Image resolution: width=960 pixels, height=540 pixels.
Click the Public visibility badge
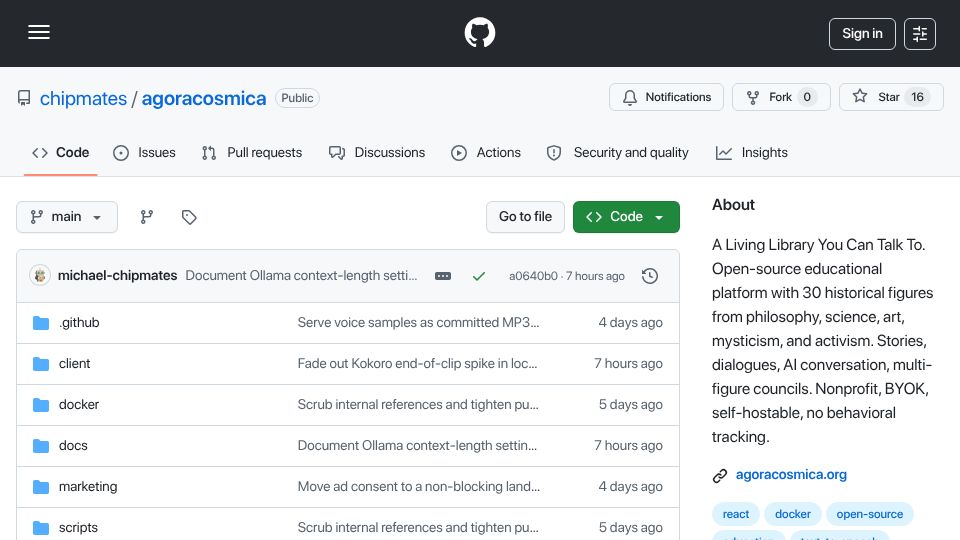coord(297,98)
